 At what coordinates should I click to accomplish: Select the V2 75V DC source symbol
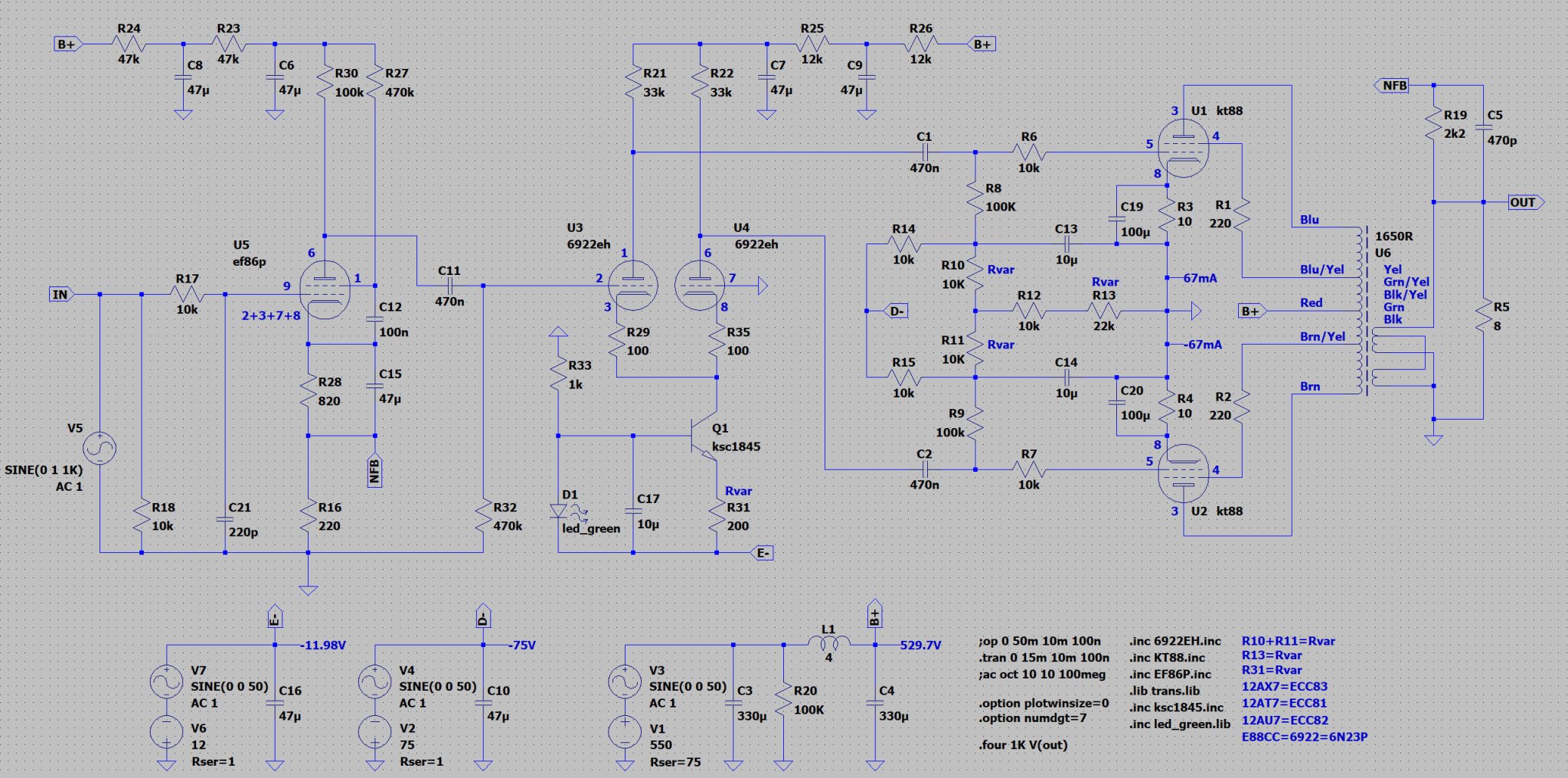pos(374,731)
